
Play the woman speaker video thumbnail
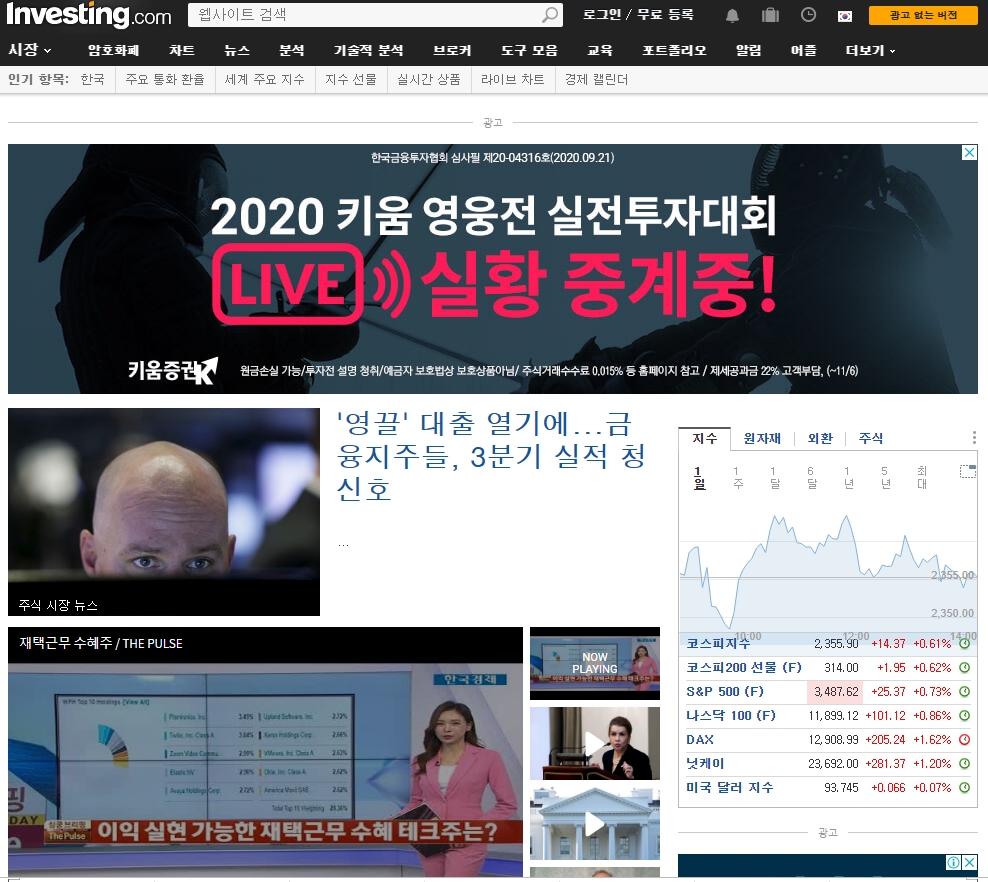pyautogui.click(x=595, y=743)
